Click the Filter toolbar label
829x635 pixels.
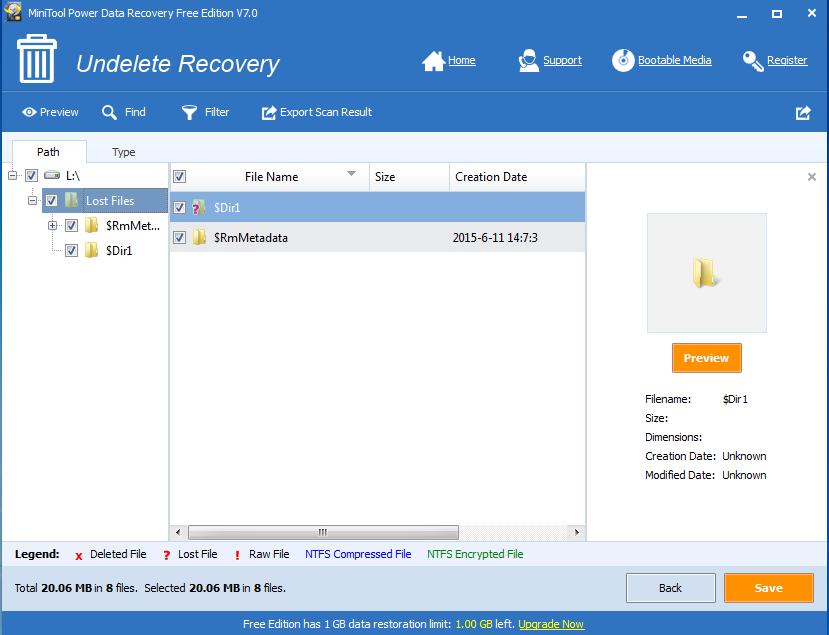(x=217, y=112)
